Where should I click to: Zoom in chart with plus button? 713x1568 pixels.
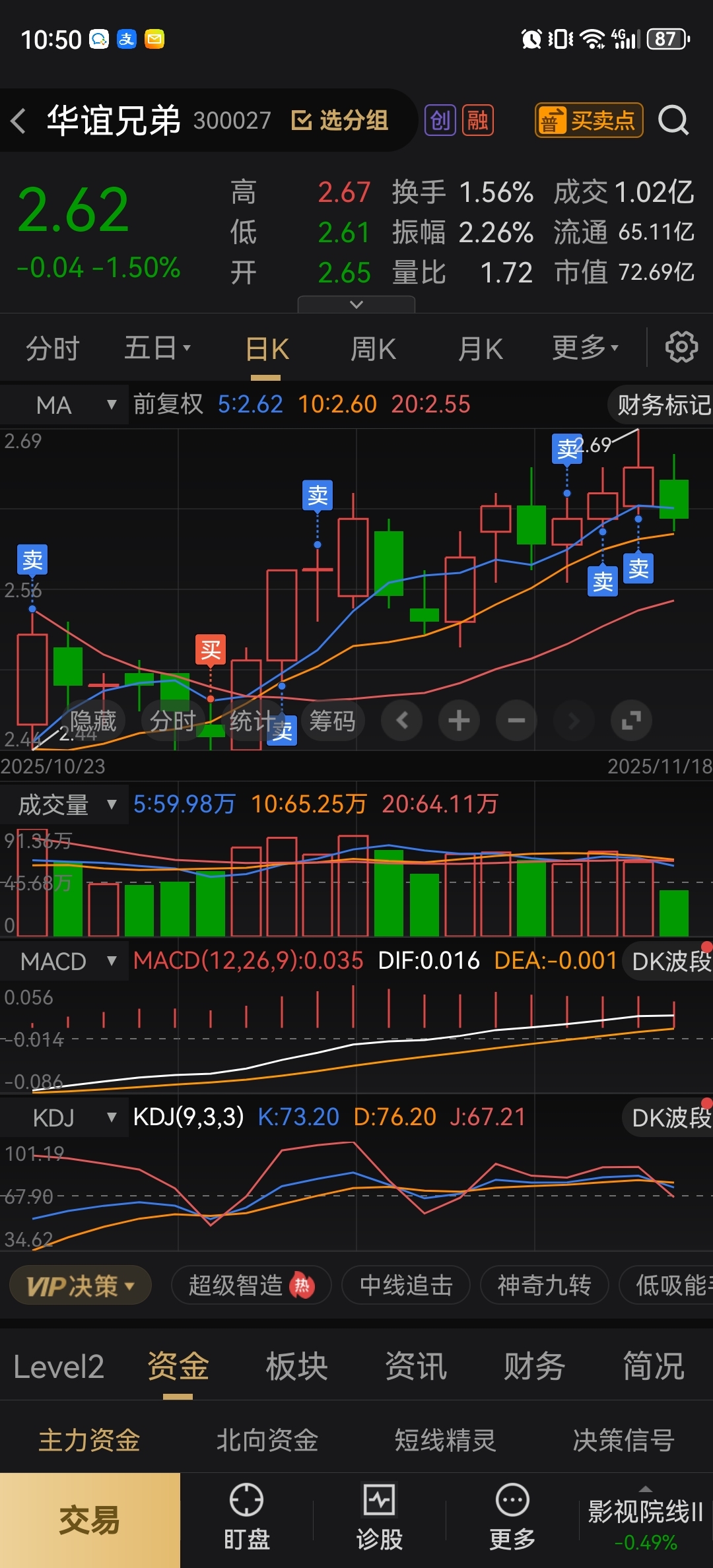pyautogui.click(x=459, y=720)
